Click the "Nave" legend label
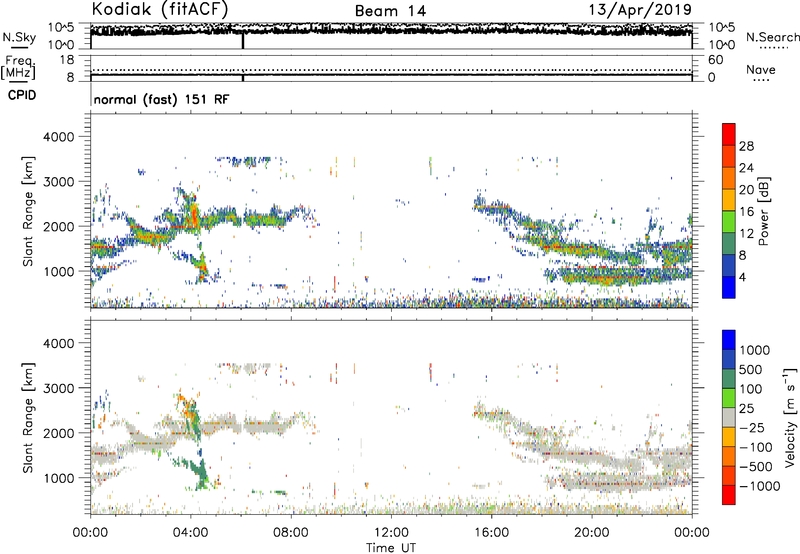 pyautogui.click(x=761, y=70)
